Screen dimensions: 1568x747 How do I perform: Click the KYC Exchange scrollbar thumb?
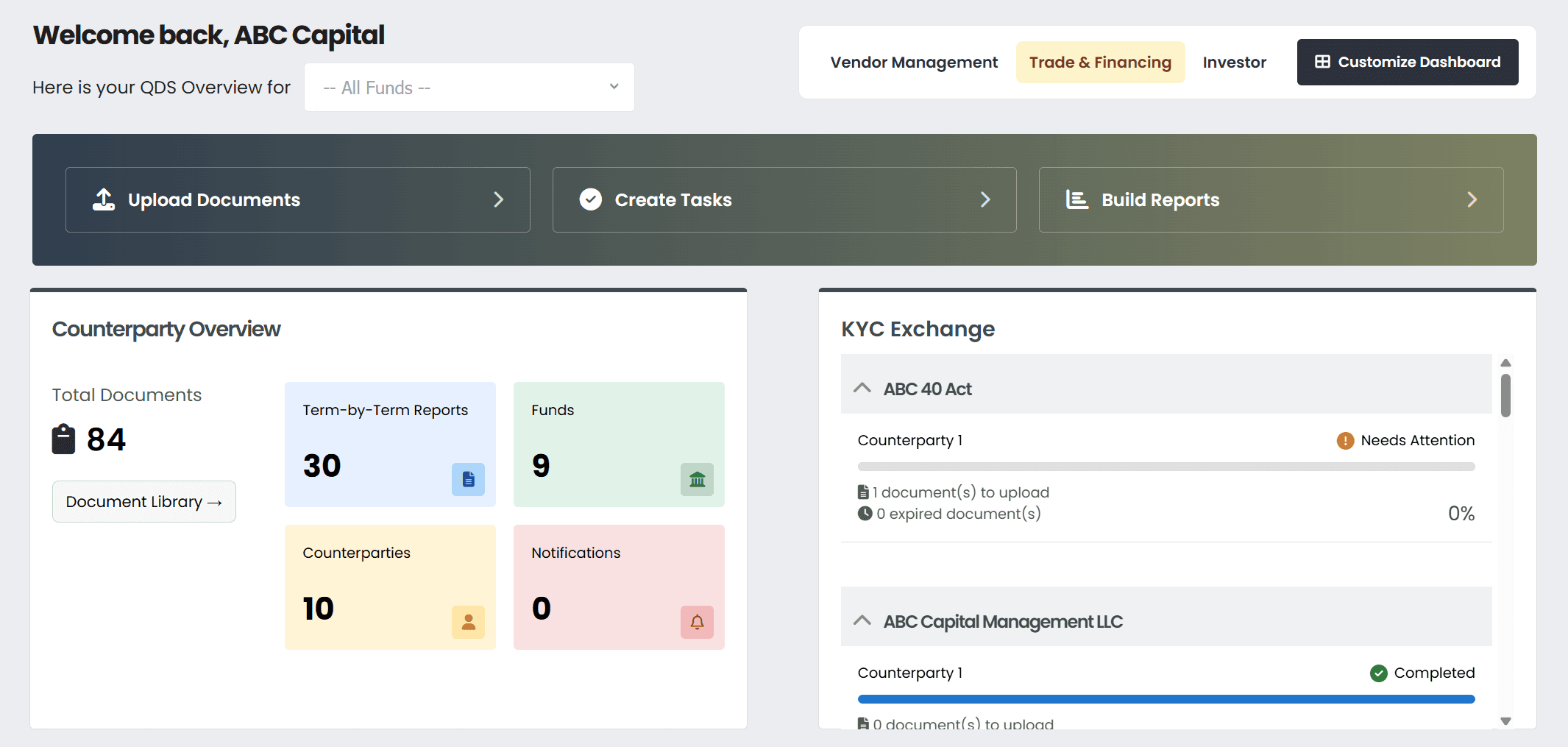1505,395
